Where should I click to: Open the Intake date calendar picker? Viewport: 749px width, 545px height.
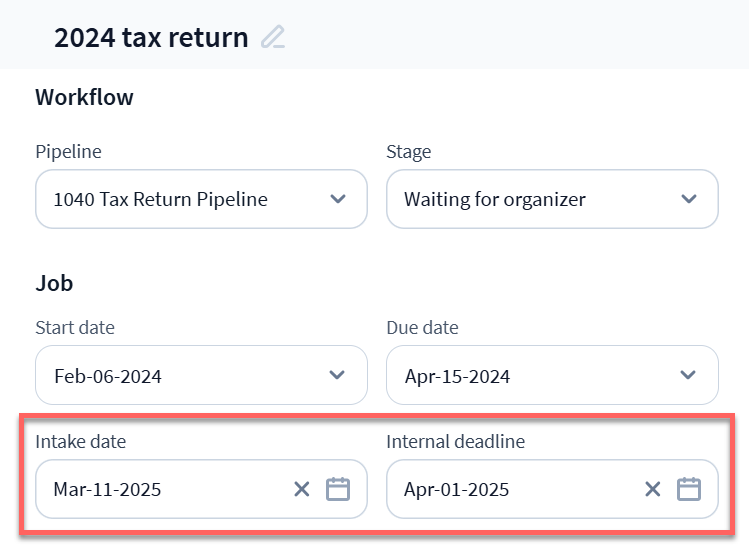[338, 489]
